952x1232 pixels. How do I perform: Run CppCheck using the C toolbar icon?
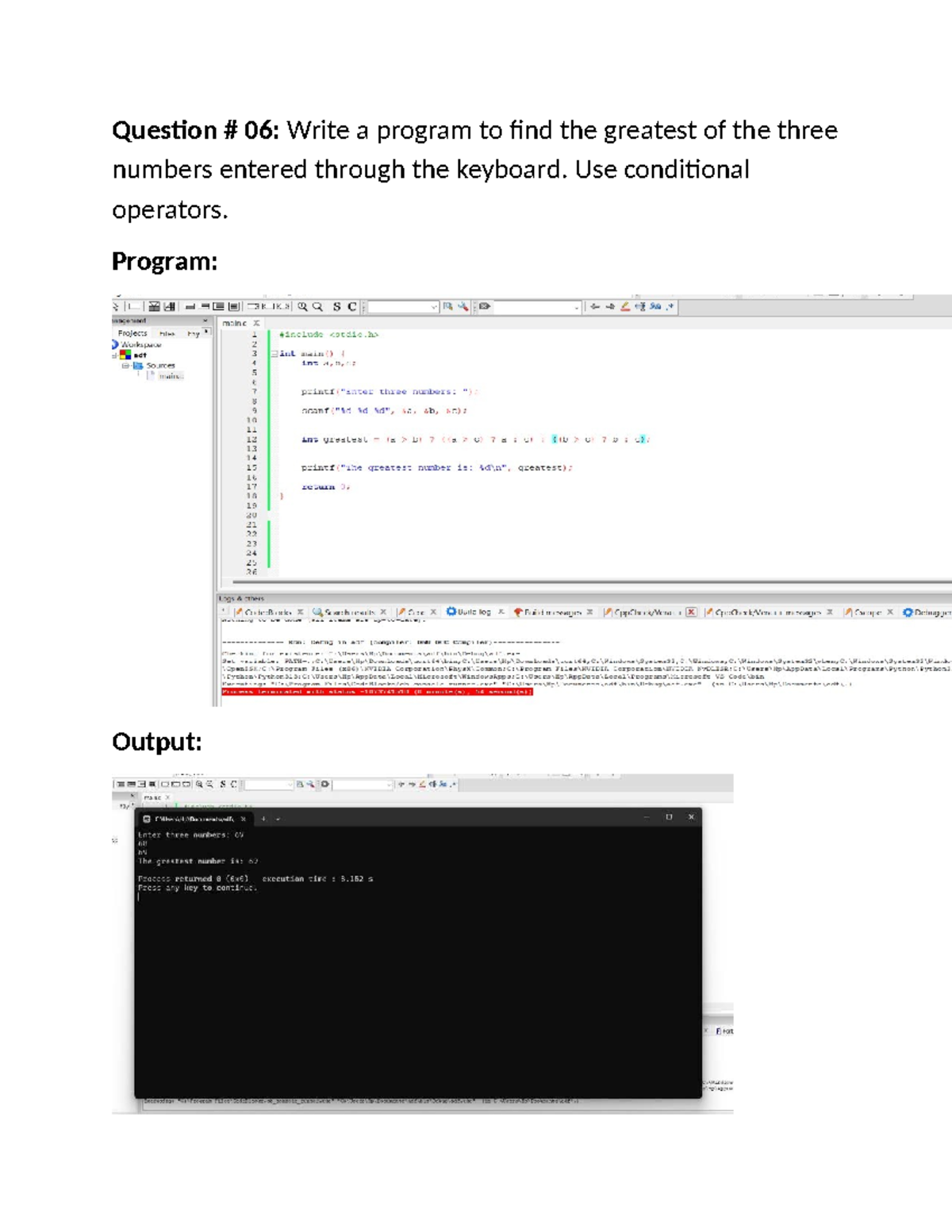(x=351, y=306)
